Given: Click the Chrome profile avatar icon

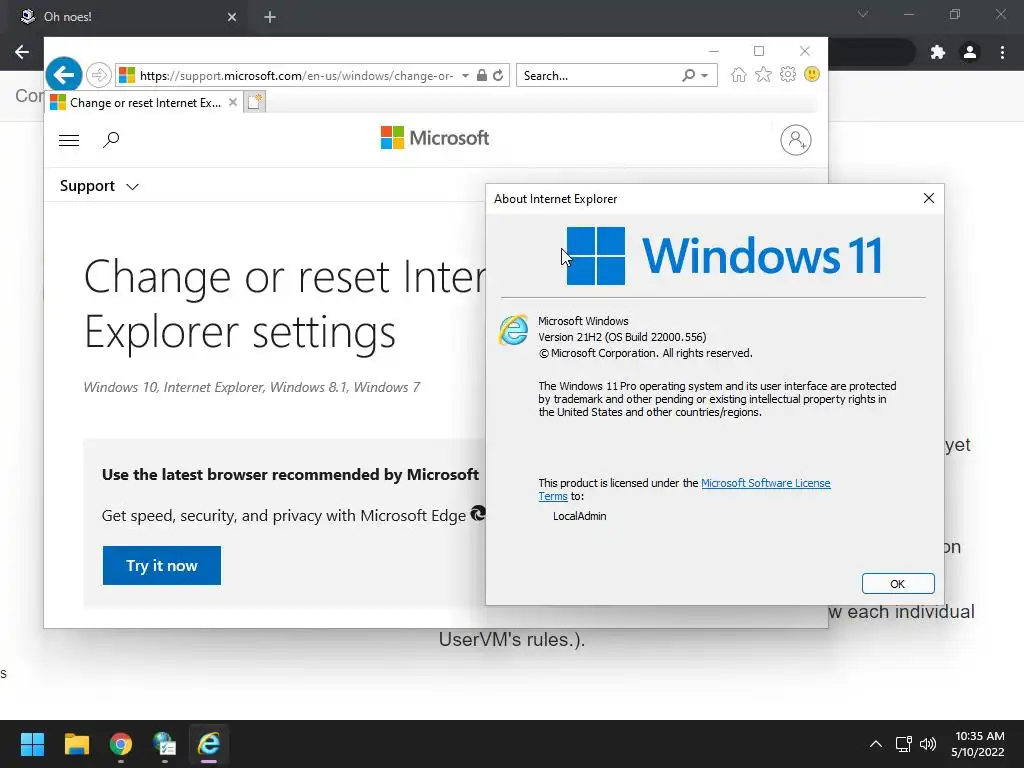Looking at the screenshot, I should (970, 52).
